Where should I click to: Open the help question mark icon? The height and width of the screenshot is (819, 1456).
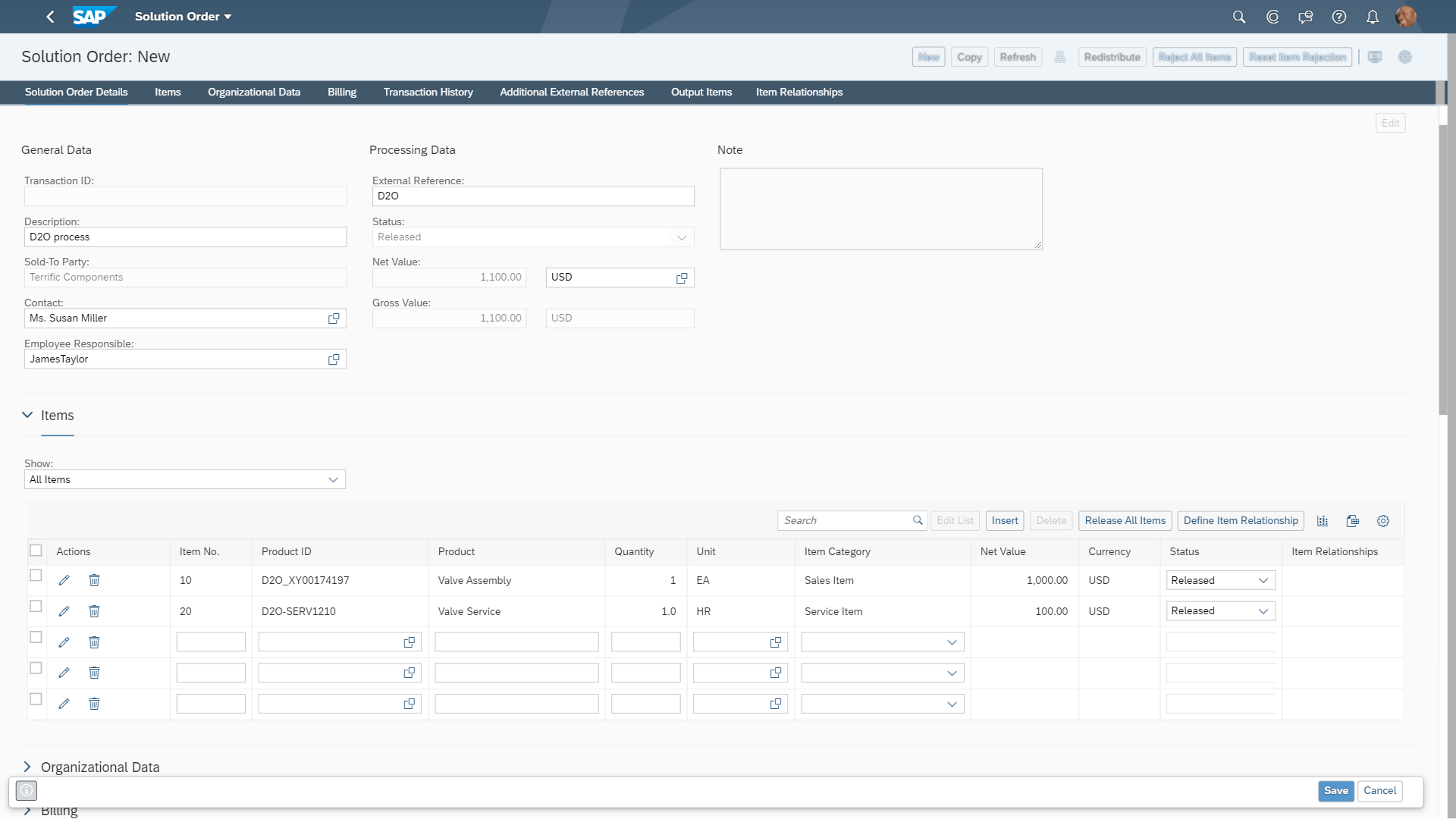click(1339, 17)
